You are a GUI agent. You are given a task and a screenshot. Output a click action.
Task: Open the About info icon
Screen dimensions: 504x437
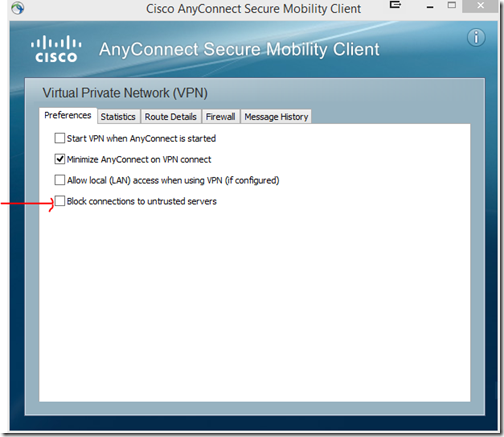pos(476,37)
